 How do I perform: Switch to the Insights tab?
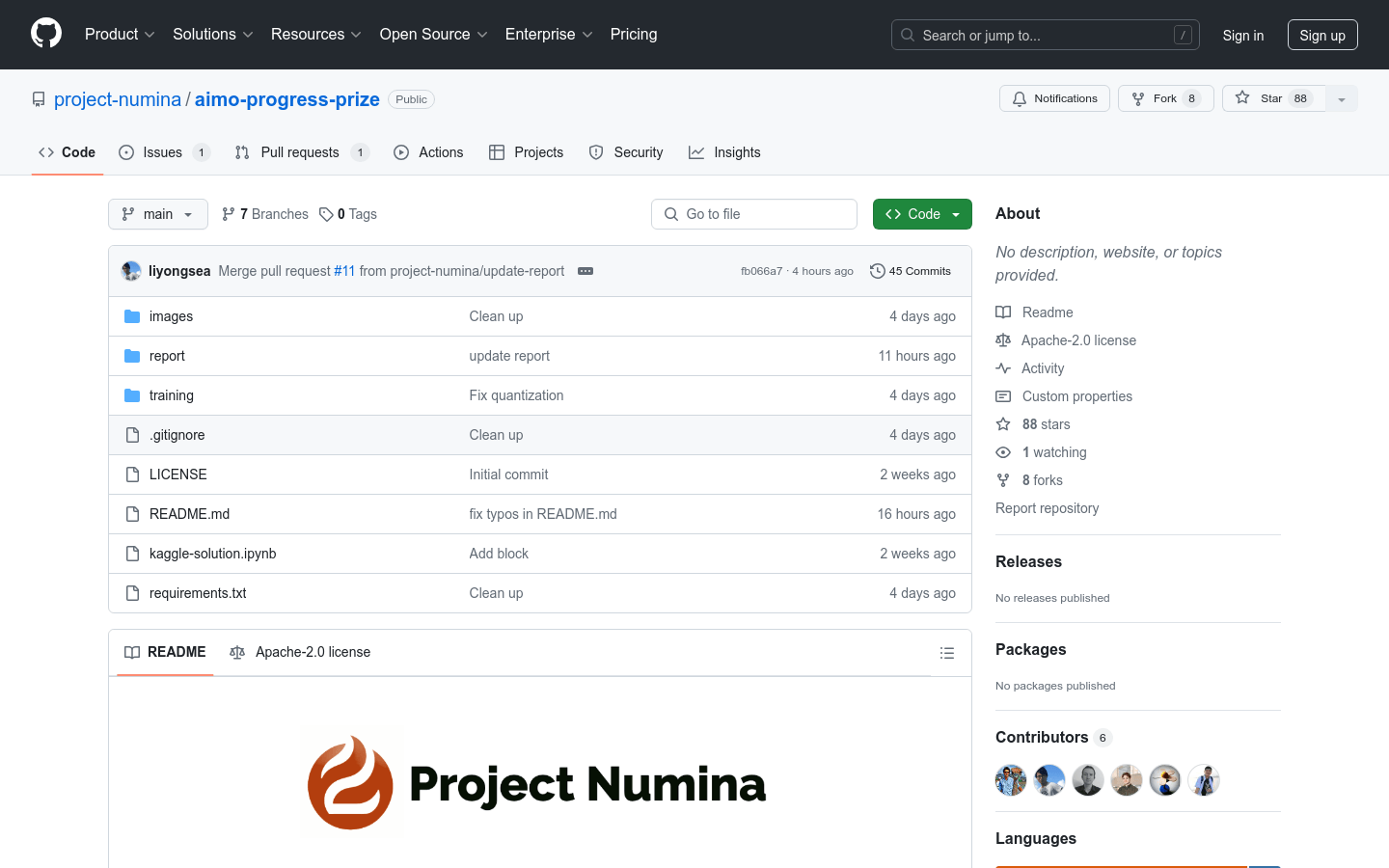click(725, 152)
